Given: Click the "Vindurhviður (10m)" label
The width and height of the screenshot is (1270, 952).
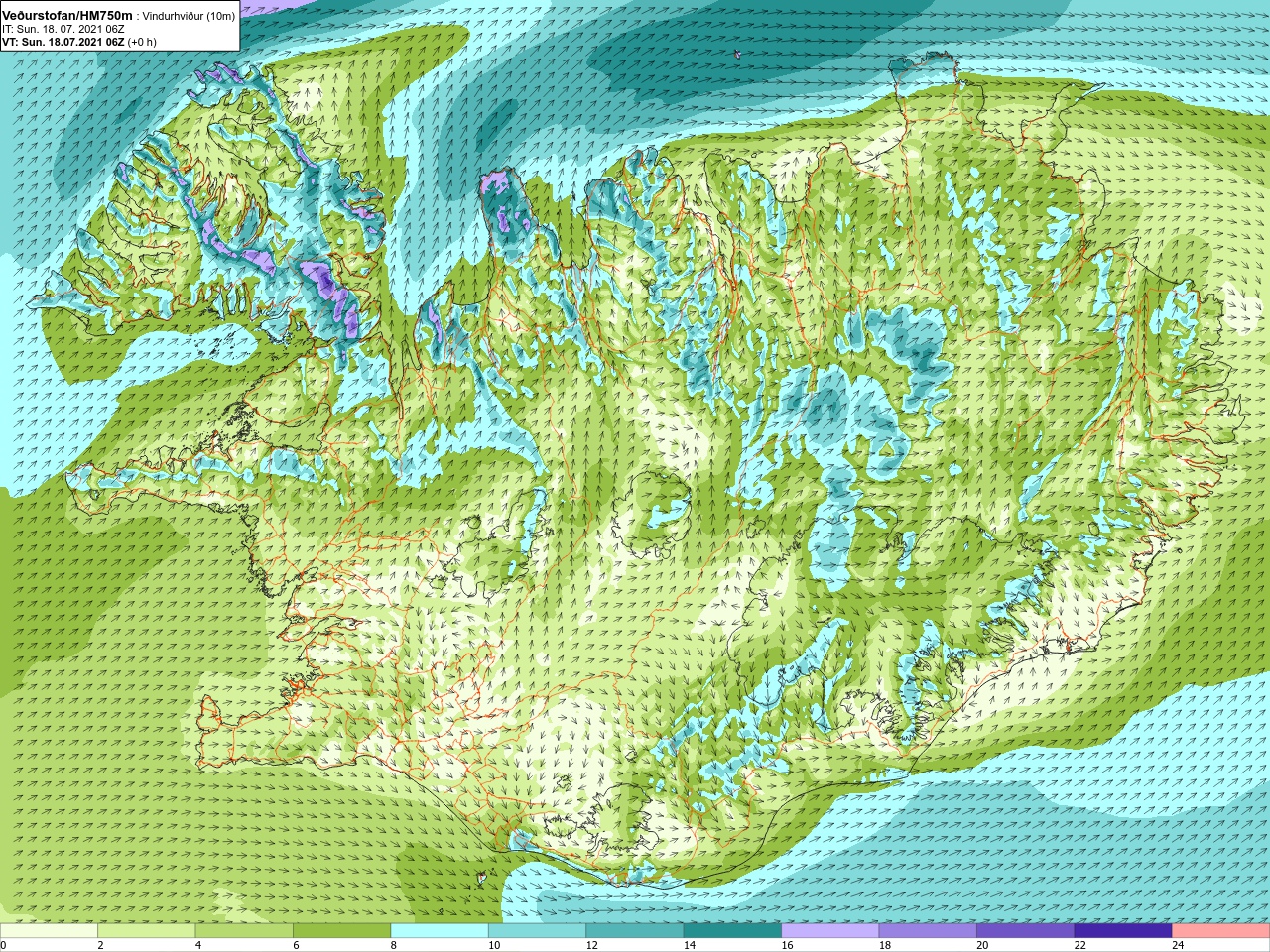Looking at the screenshot, I should [x=189, y=17].
